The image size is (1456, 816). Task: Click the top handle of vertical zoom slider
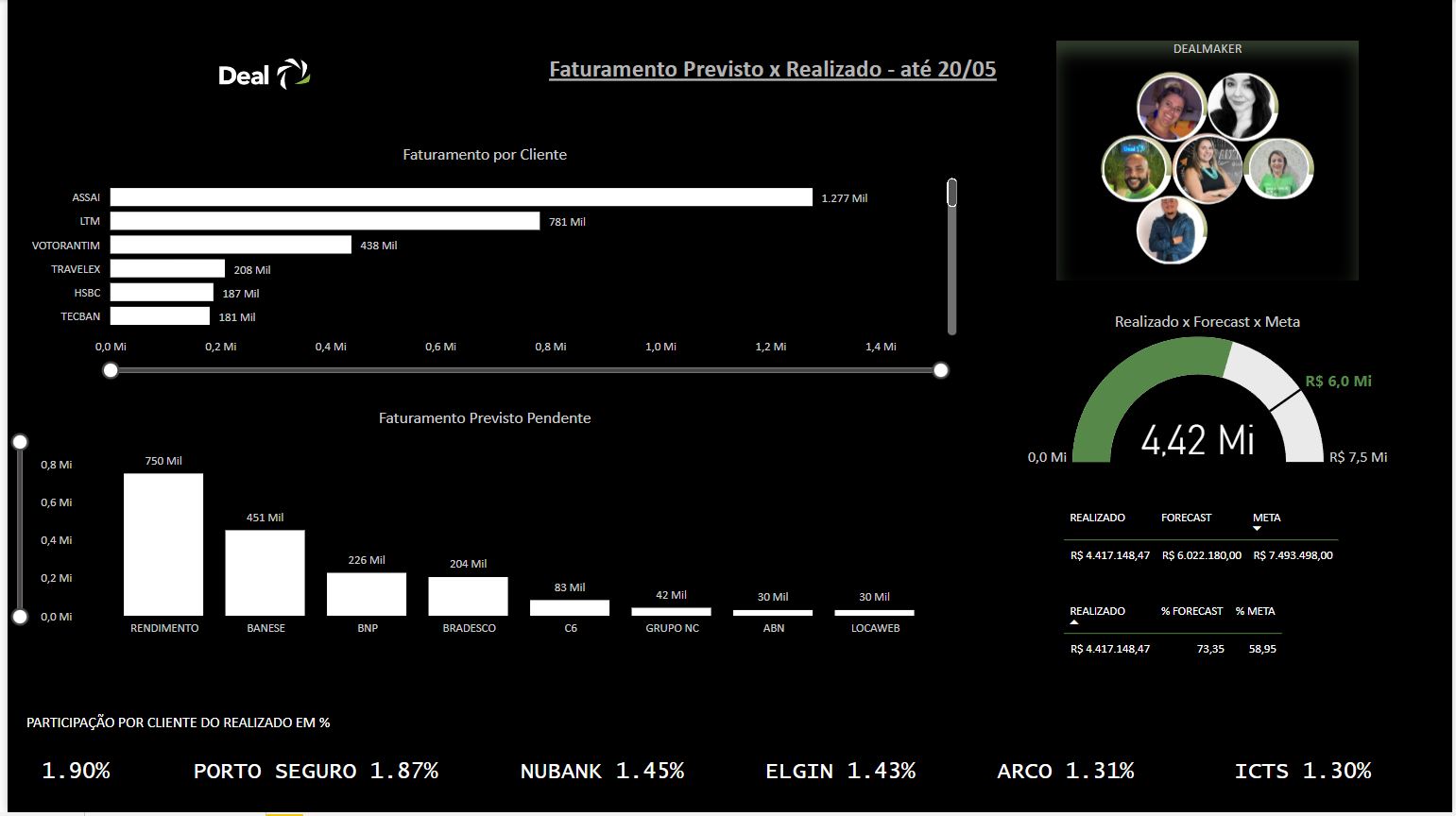pyautogui.click(x=20, y=442)
